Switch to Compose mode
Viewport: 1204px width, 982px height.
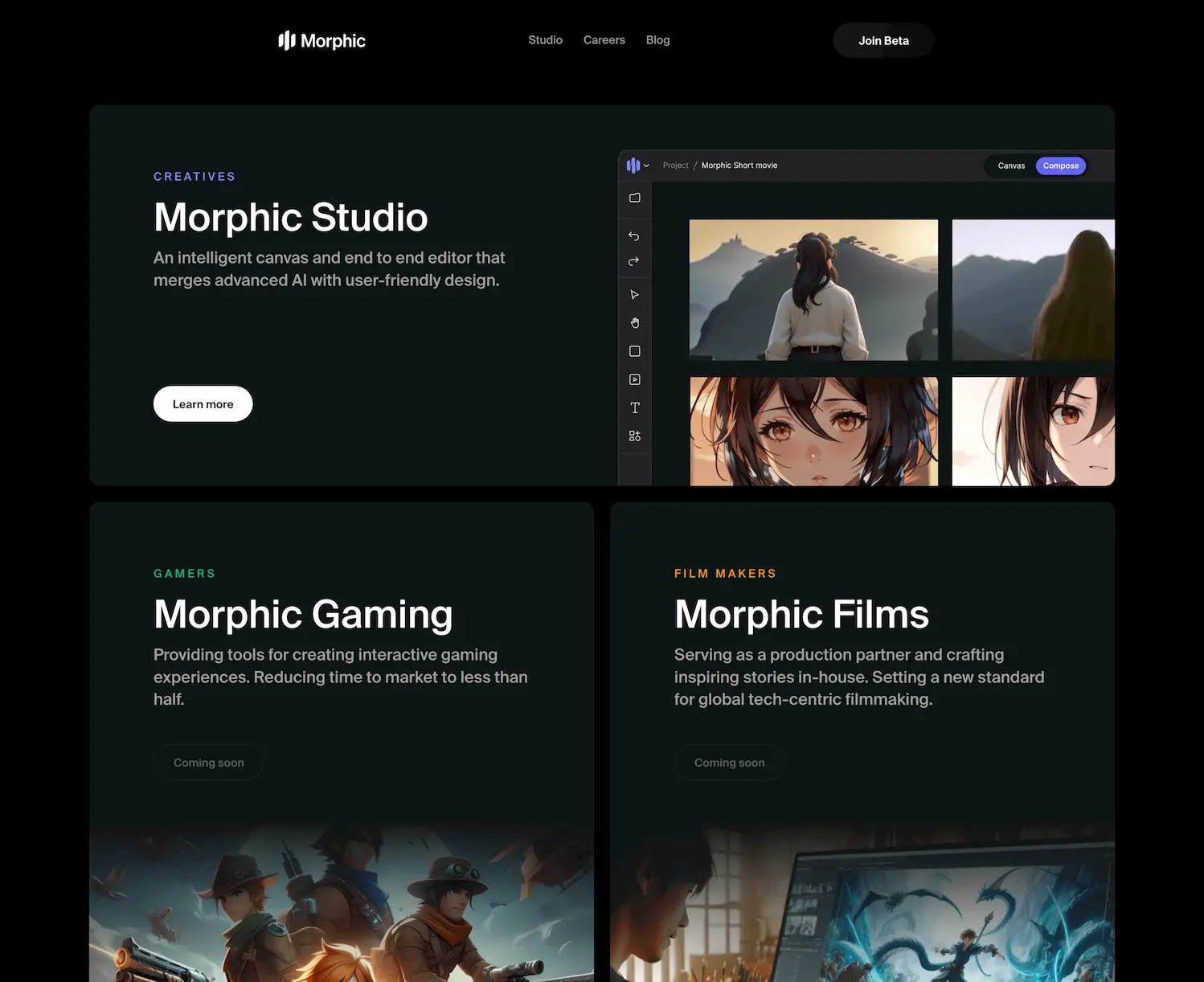pos(1060,166)
